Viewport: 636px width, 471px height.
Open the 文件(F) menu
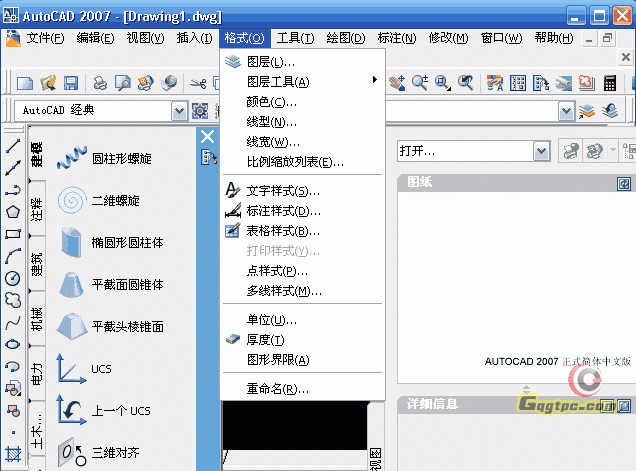[45, 38]
